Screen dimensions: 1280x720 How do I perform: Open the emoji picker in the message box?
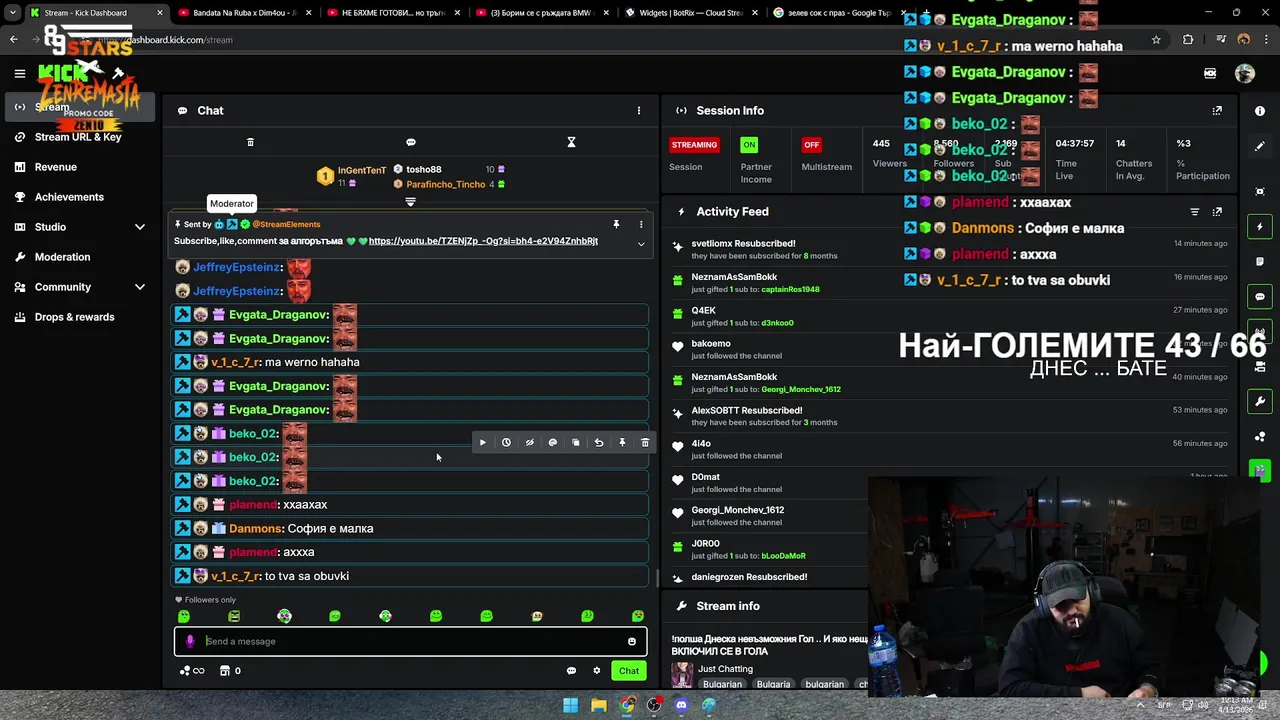632,641
